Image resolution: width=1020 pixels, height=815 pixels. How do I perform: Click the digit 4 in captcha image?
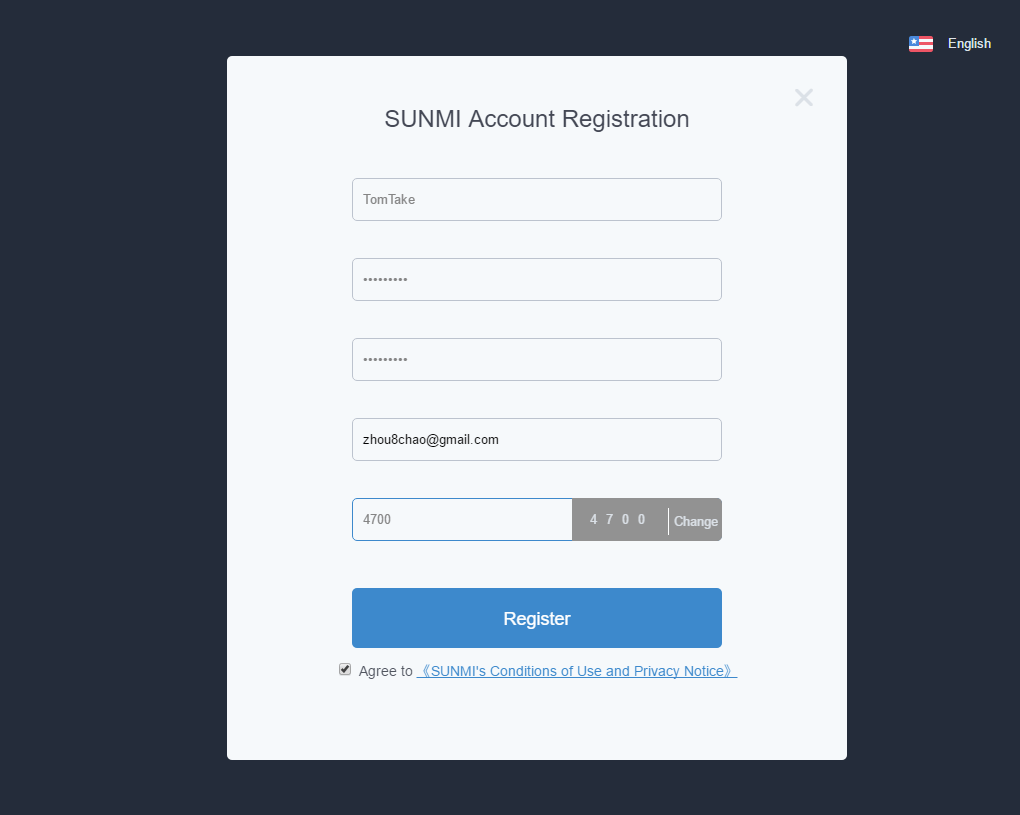593,519
